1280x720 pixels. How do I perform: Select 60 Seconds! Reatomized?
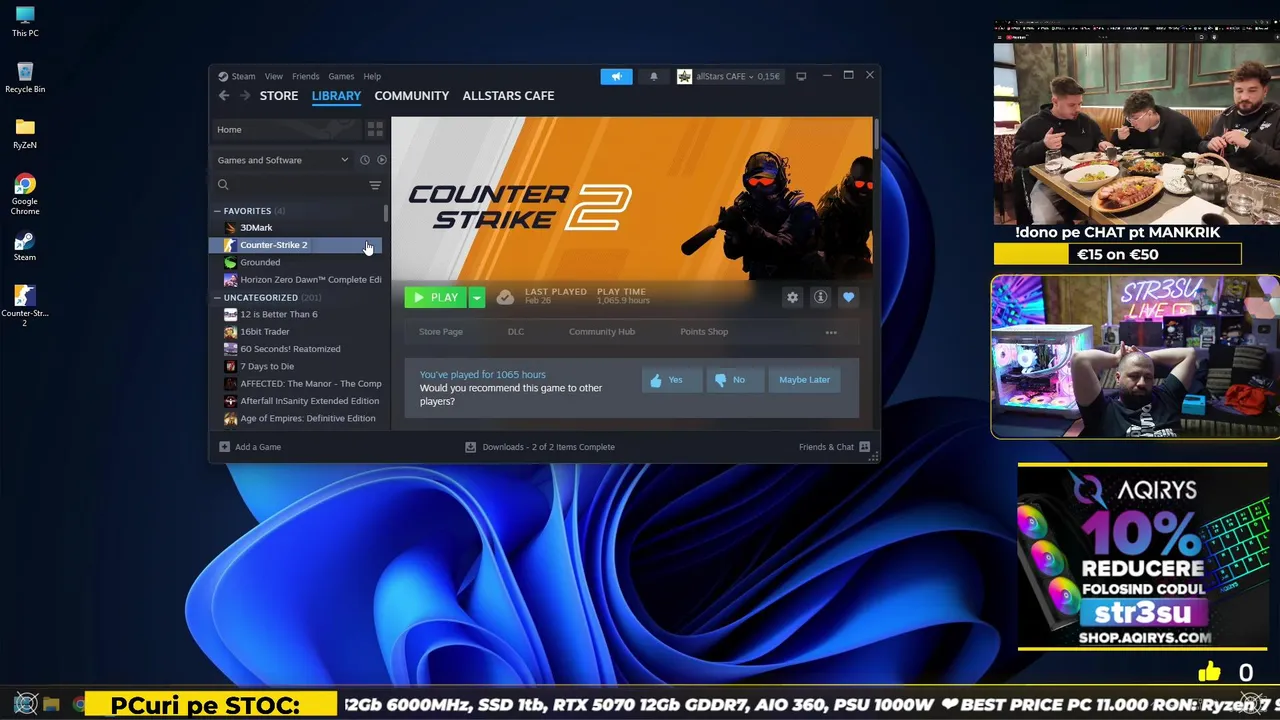[x=296, y=349]
